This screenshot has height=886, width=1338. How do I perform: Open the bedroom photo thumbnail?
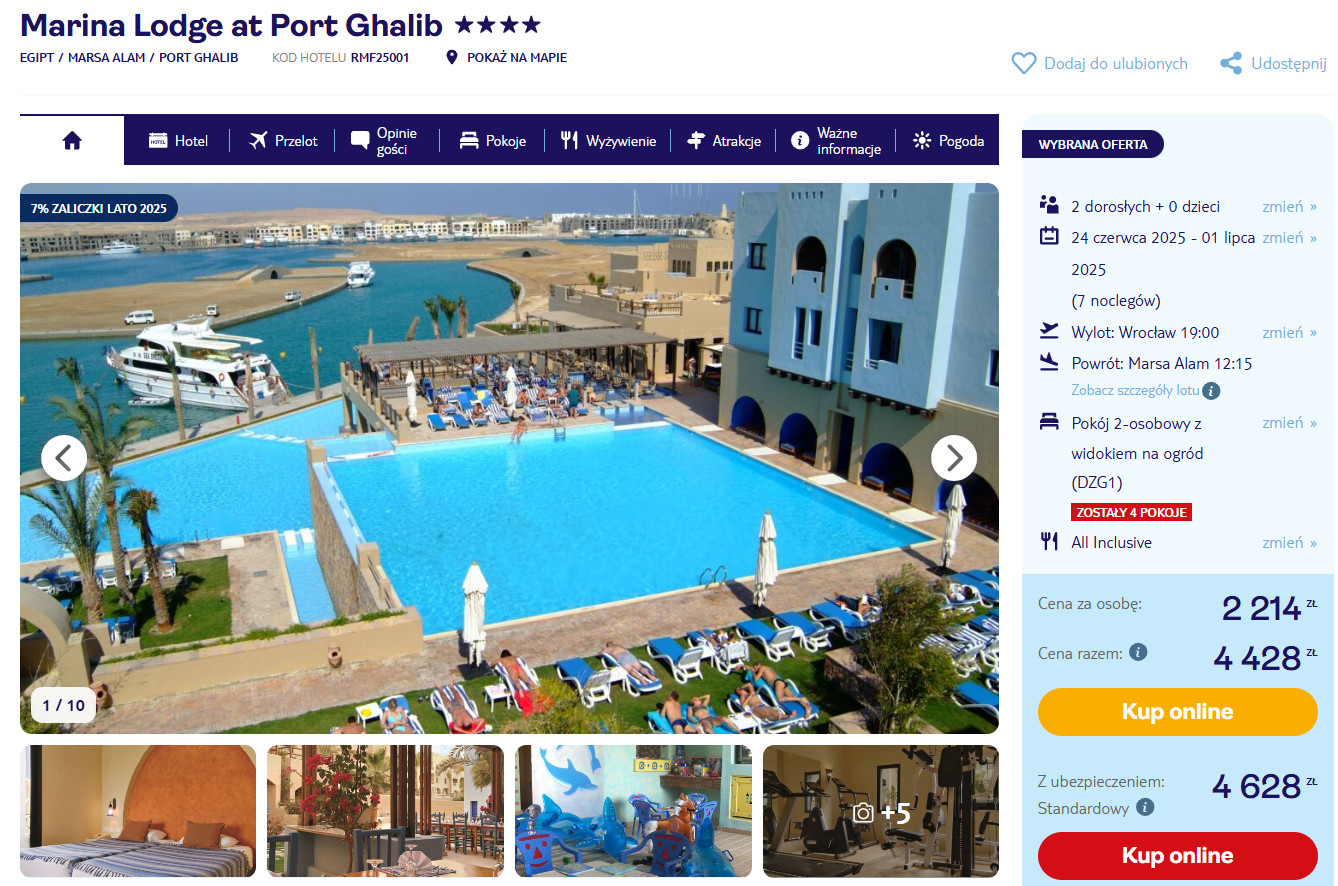[x=138, y=811]
